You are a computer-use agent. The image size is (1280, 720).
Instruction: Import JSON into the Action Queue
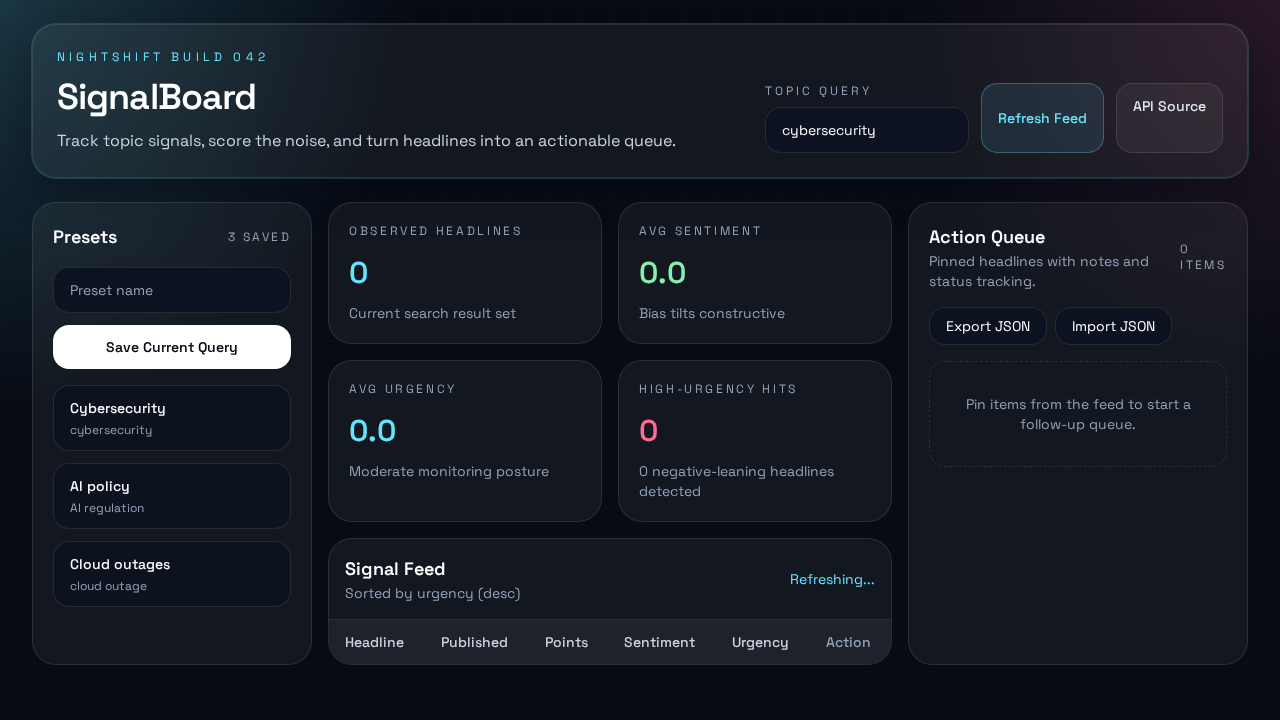tap(1113, 325)
